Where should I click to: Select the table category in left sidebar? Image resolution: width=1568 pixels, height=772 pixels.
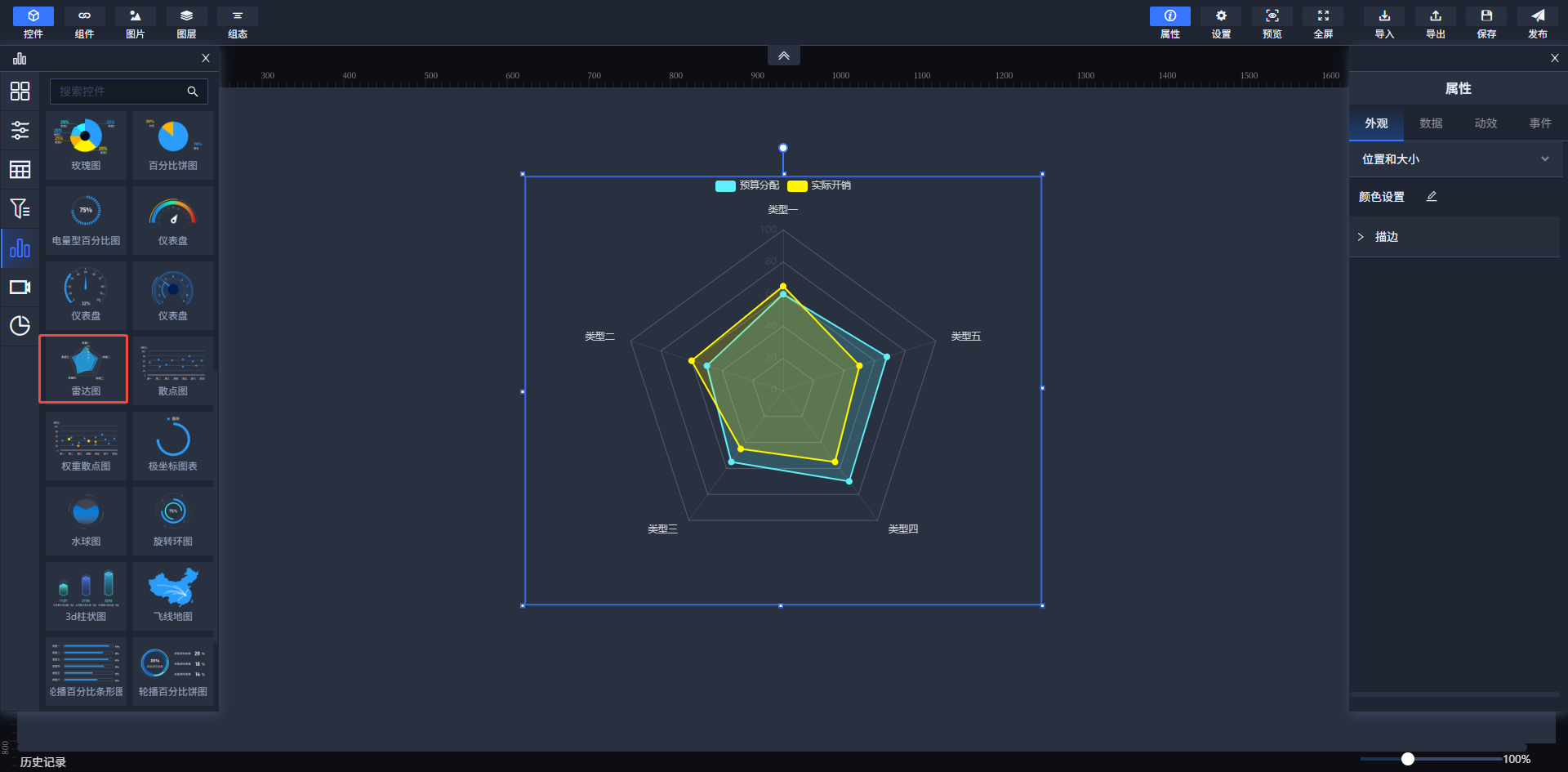(20, 170)
